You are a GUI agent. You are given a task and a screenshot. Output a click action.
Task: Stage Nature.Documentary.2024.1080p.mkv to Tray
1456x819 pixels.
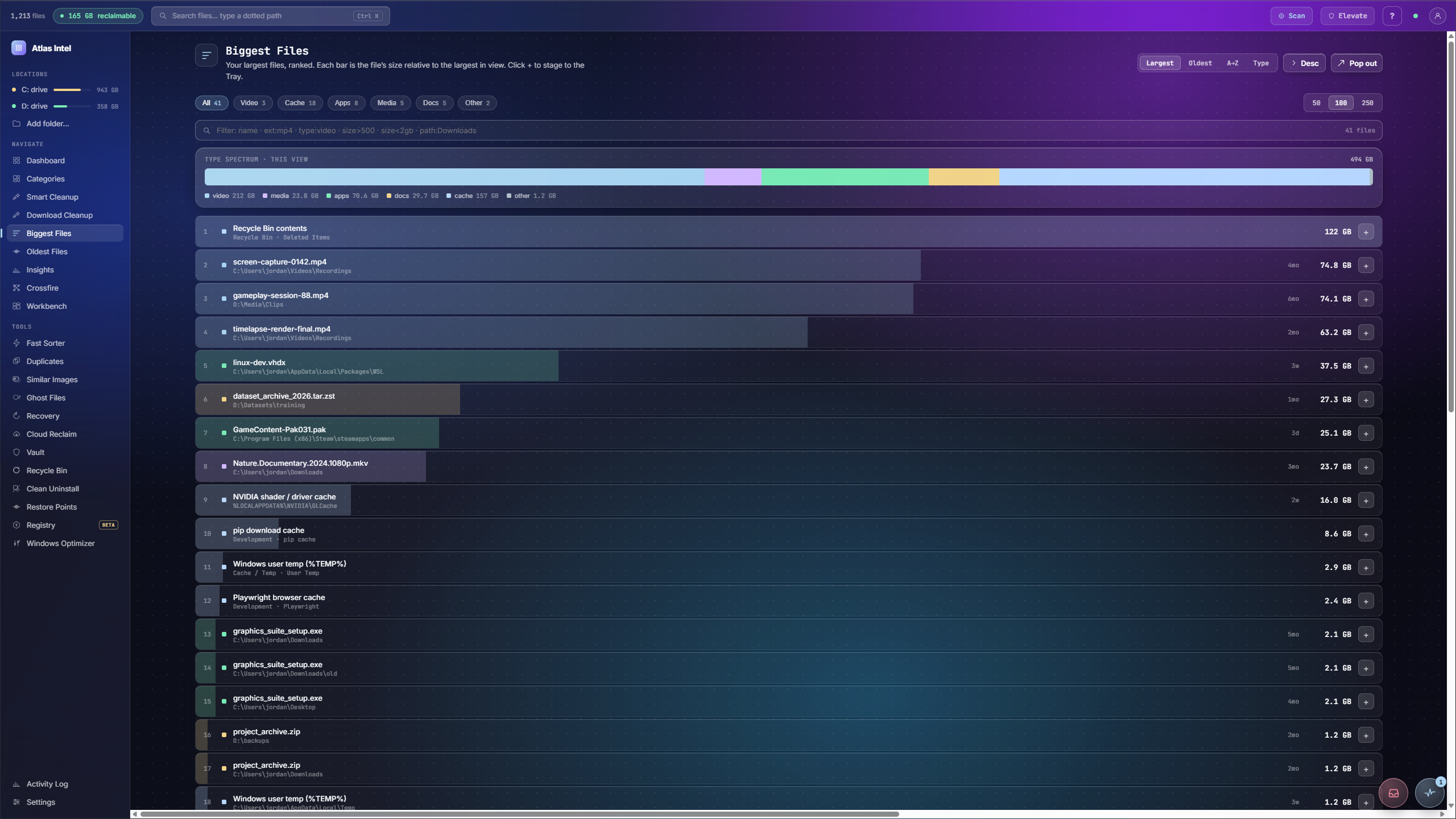pyautogui.click(x=1366, y=466)
